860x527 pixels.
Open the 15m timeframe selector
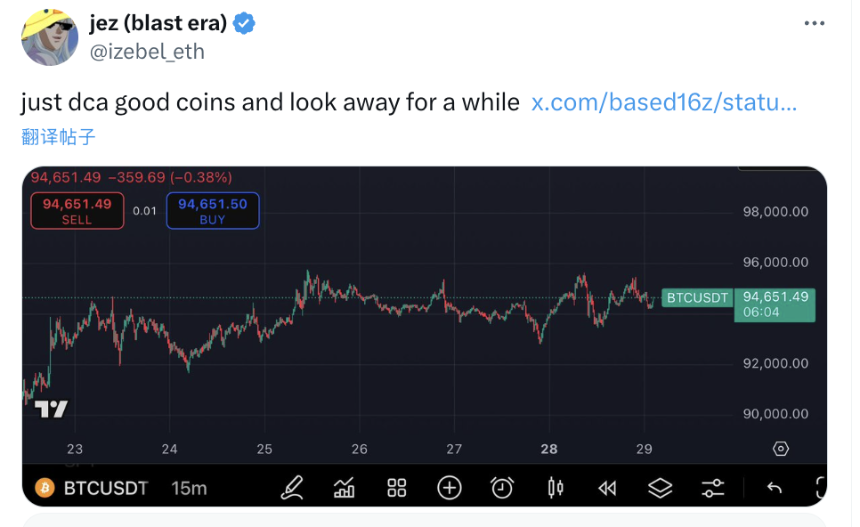(189, 488)
